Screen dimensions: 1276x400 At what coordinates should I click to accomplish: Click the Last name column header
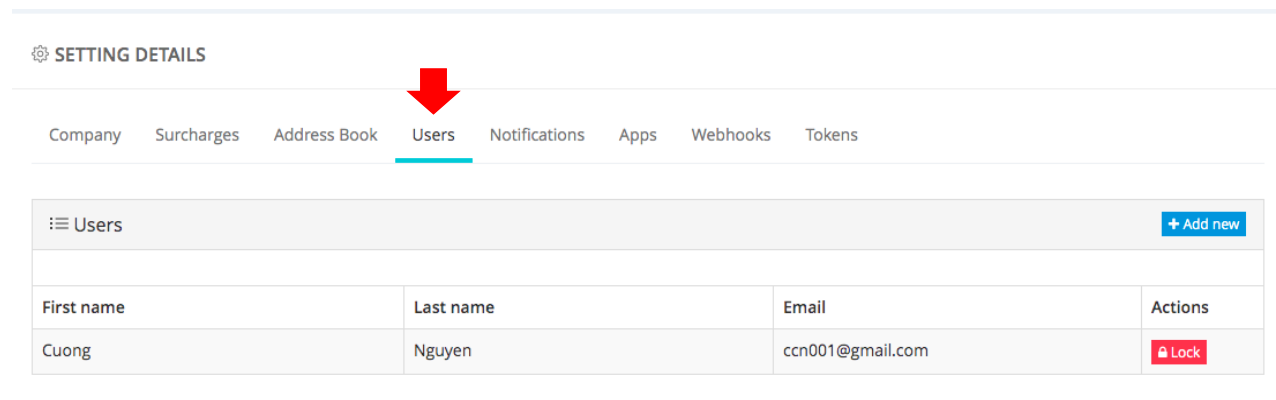click(x=454, y=307)
